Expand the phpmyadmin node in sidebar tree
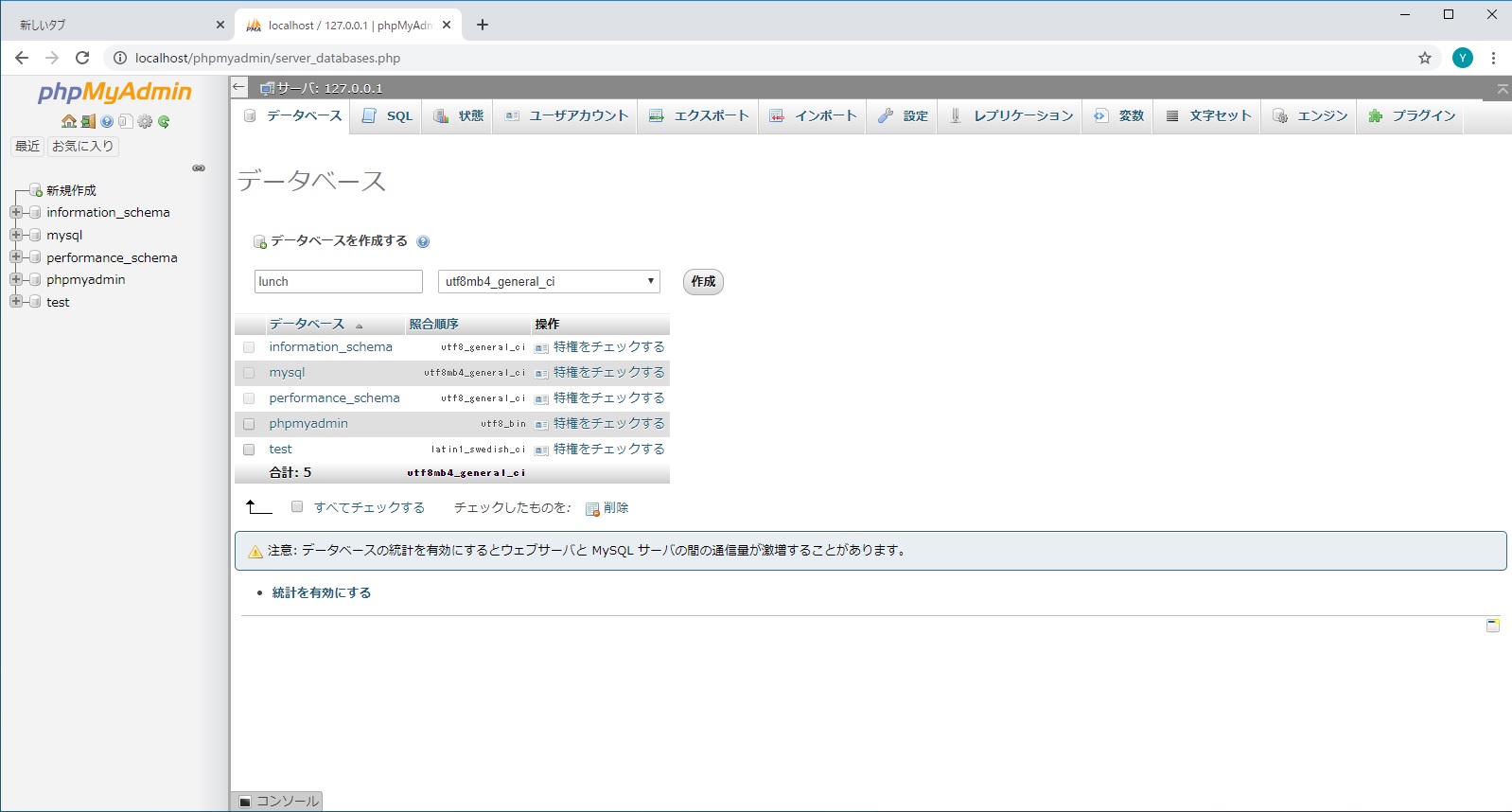Screen dimensions: 1512x812 (x=16, y=279)
